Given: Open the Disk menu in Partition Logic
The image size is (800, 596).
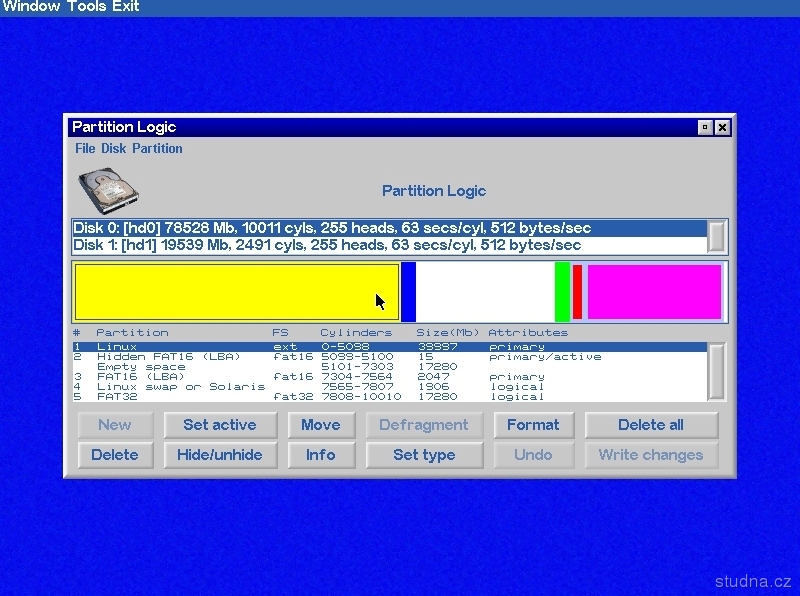Looking at the screenshot, I should coord(113,148).
